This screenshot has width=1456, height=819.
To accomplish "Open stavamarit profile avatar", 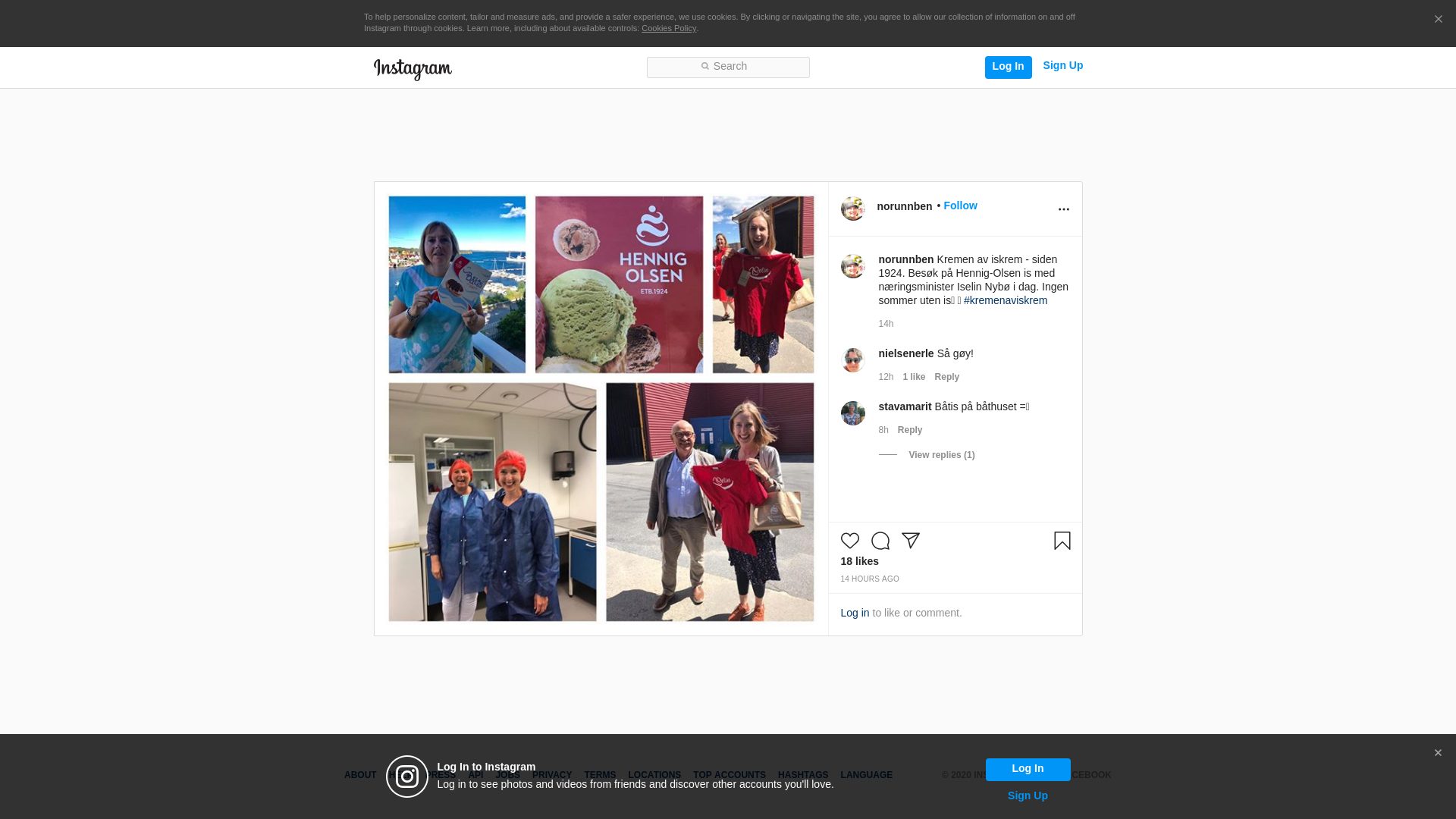I will click(852, 413).
